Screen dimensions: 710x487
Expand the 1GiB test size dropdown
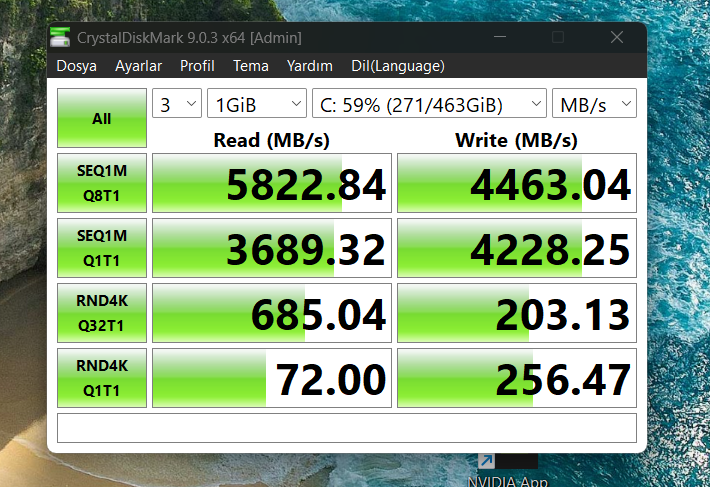(257, 104)
